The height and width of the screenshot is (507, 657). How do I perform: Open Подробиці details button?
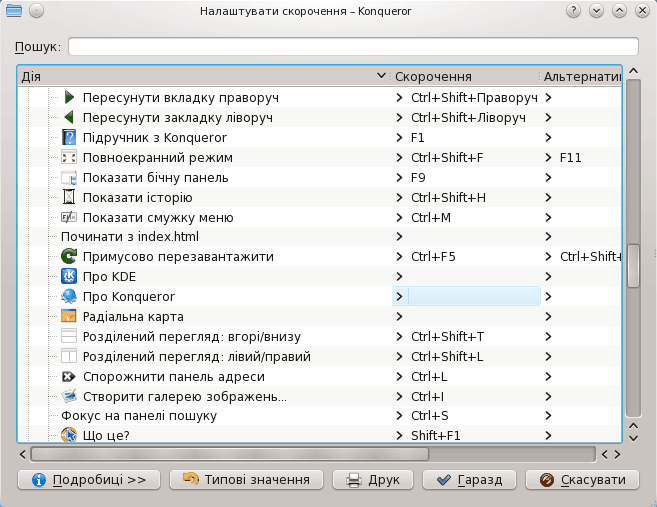pyautogui.click(x=89, y=480)
